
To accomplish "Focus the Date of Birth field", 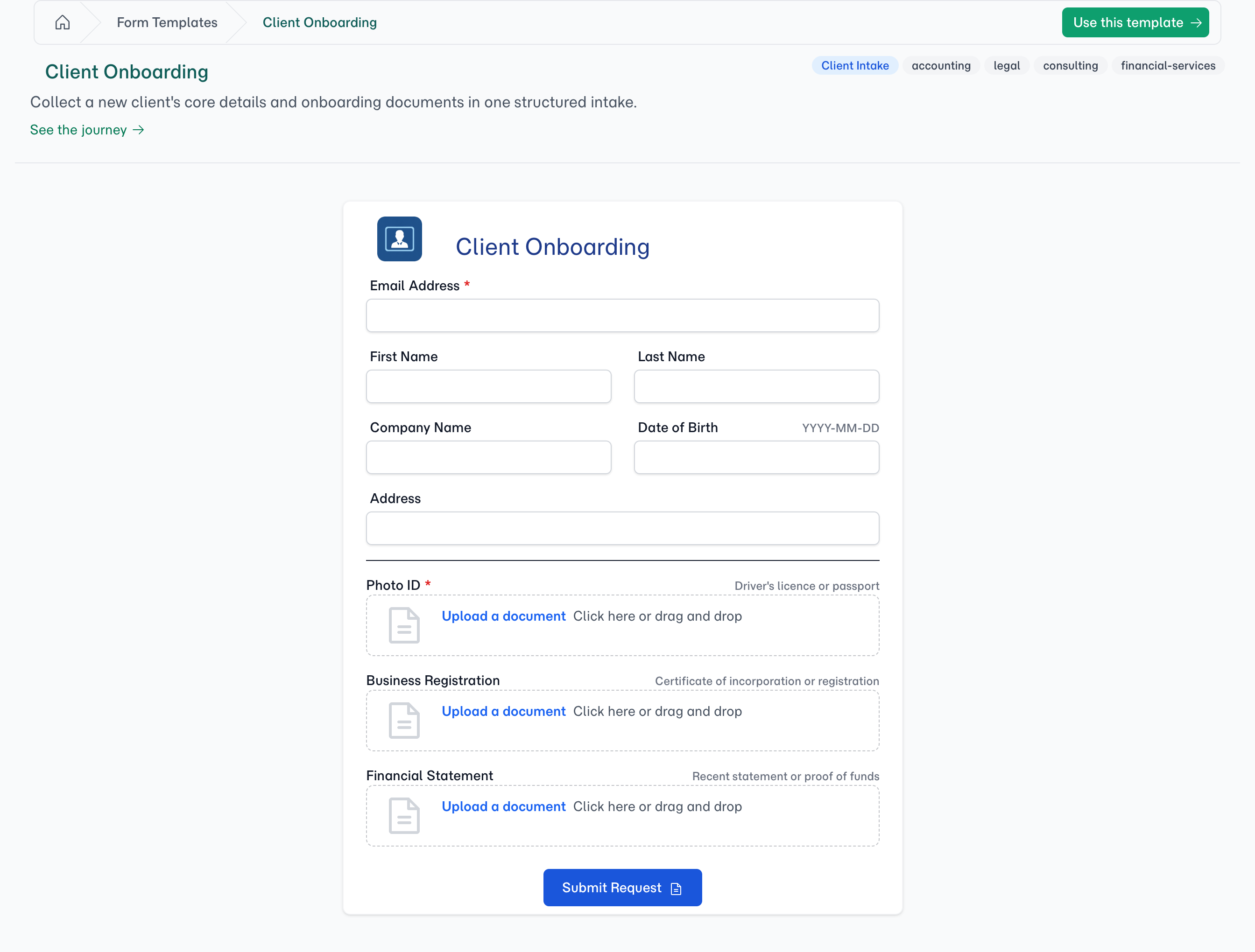I will [x=756, y=458].
